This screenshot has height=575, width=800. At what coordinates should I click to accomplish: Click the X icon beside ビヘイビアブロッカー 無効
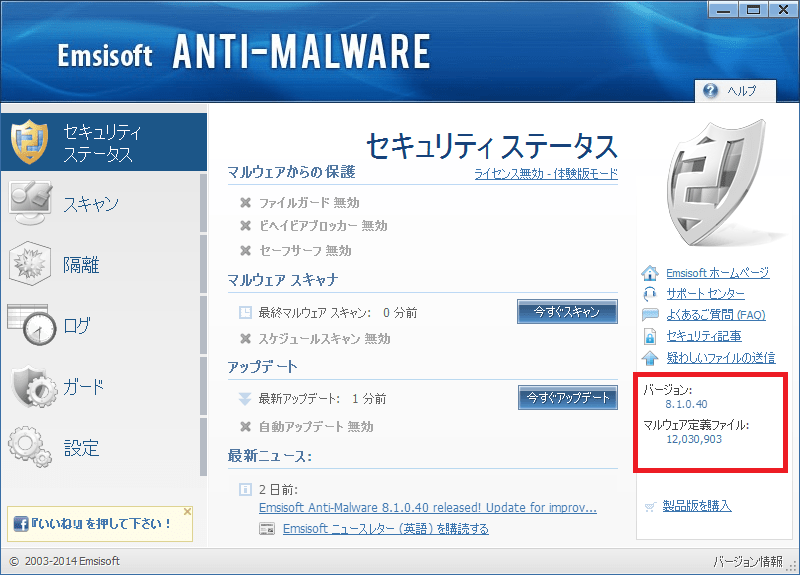click(x=245, y=225)
